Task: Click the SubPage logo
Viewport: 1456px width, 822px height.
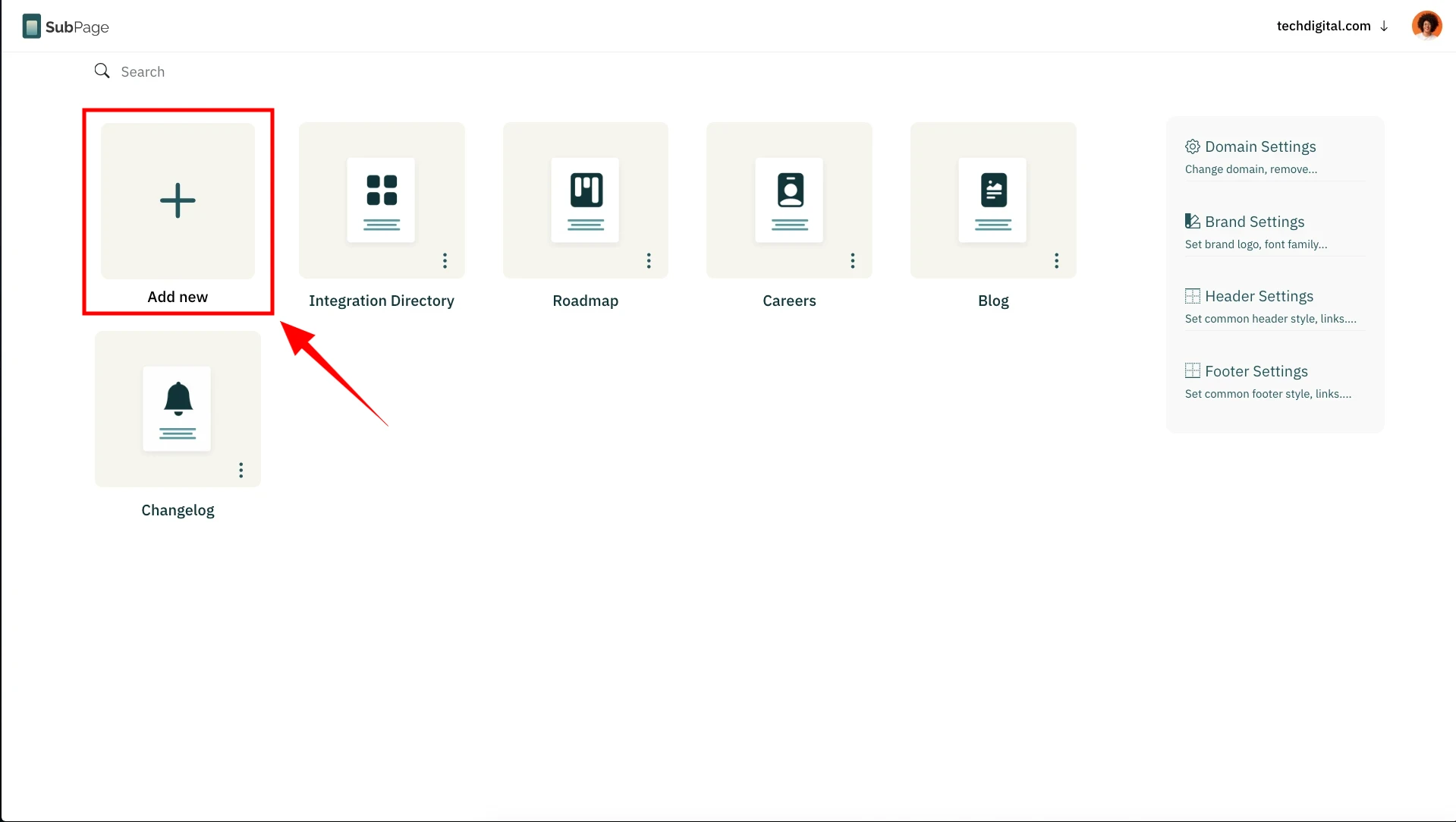Action: [x=65, y=27]
